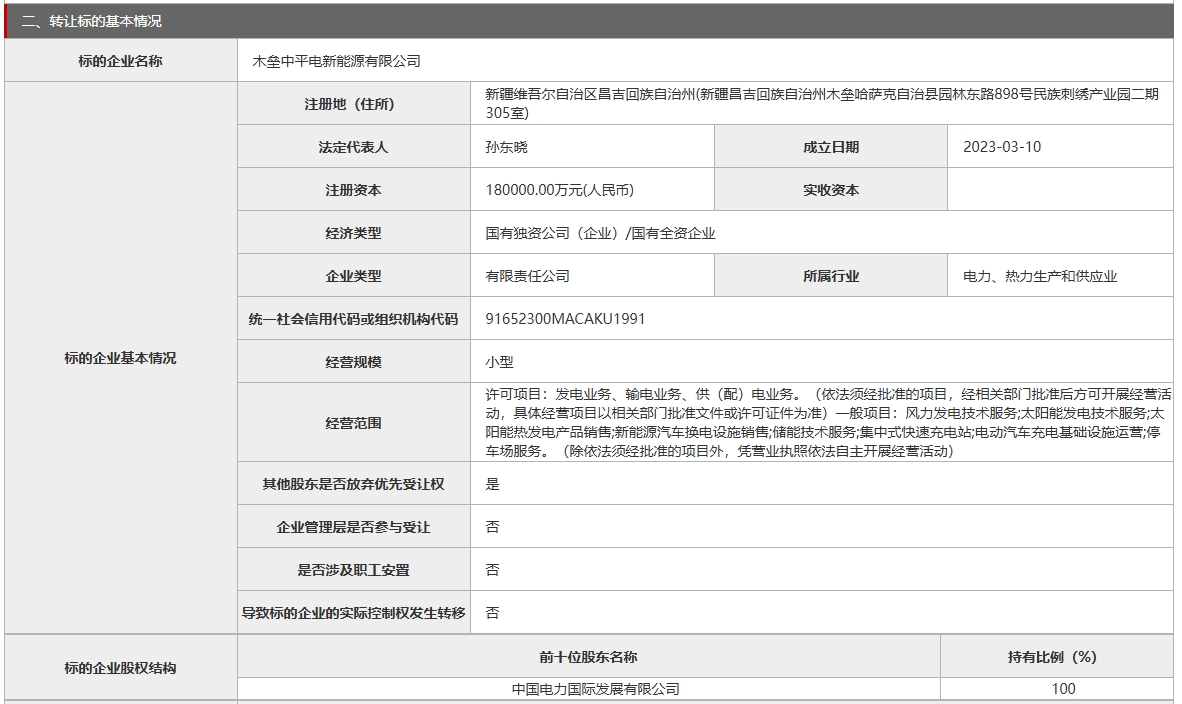Click the 所属行业 label
This screenshot has width=1182, height=704.
831,276
